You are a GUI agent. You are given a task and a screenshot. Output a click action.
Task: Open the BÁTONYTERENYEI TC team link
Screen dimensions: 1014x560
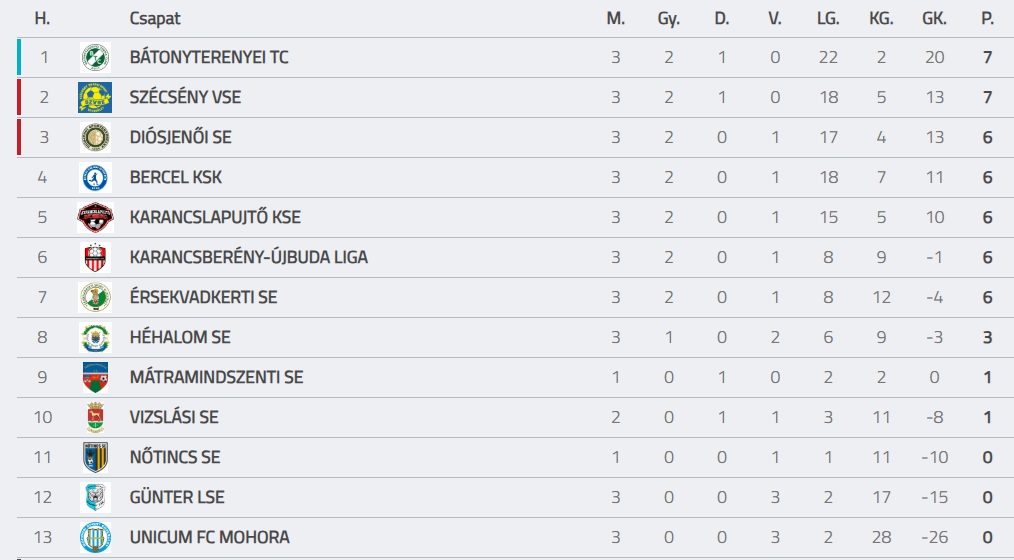tap(209, 58)
